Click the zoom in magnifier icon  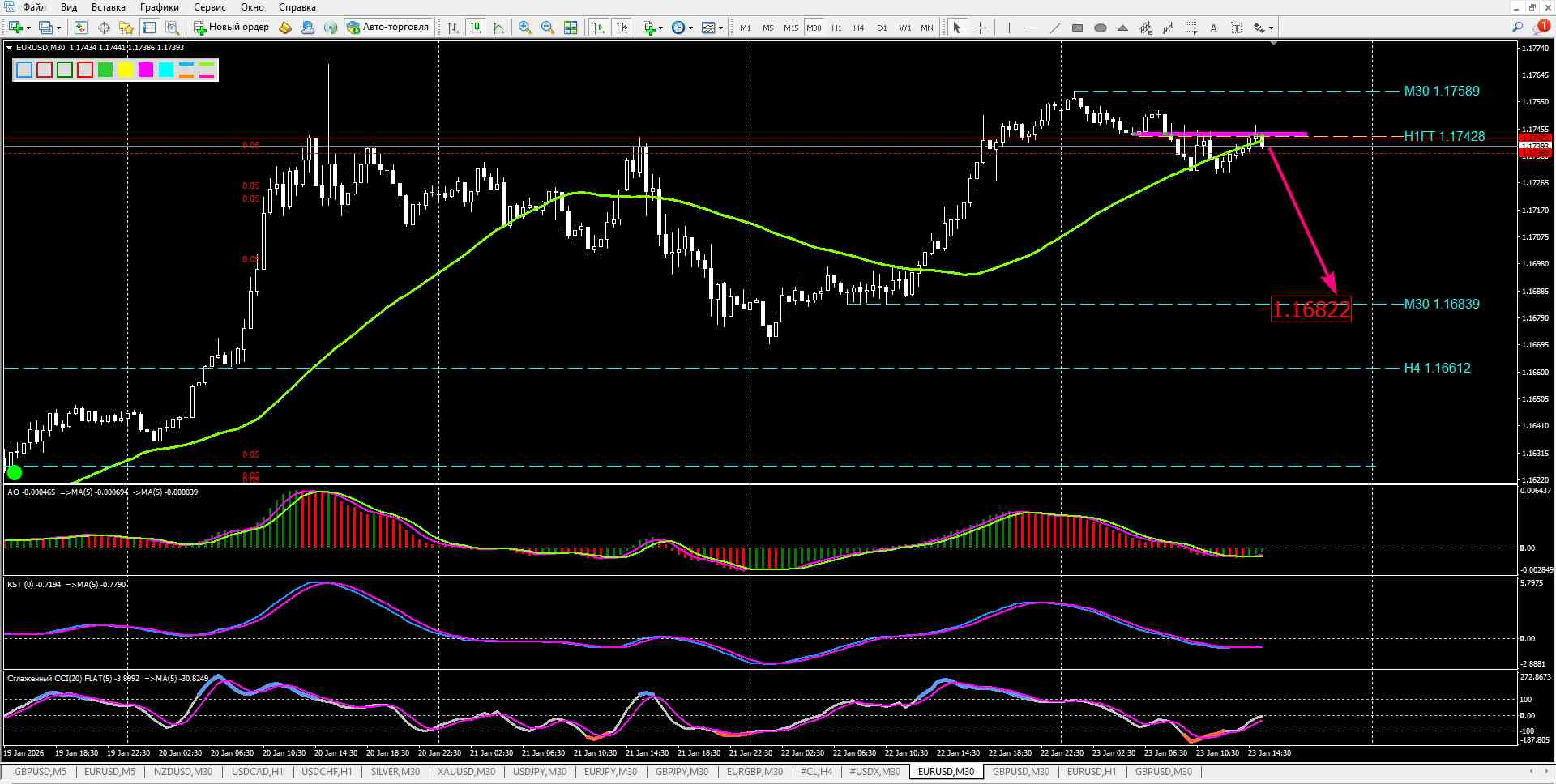pos(525,28)
